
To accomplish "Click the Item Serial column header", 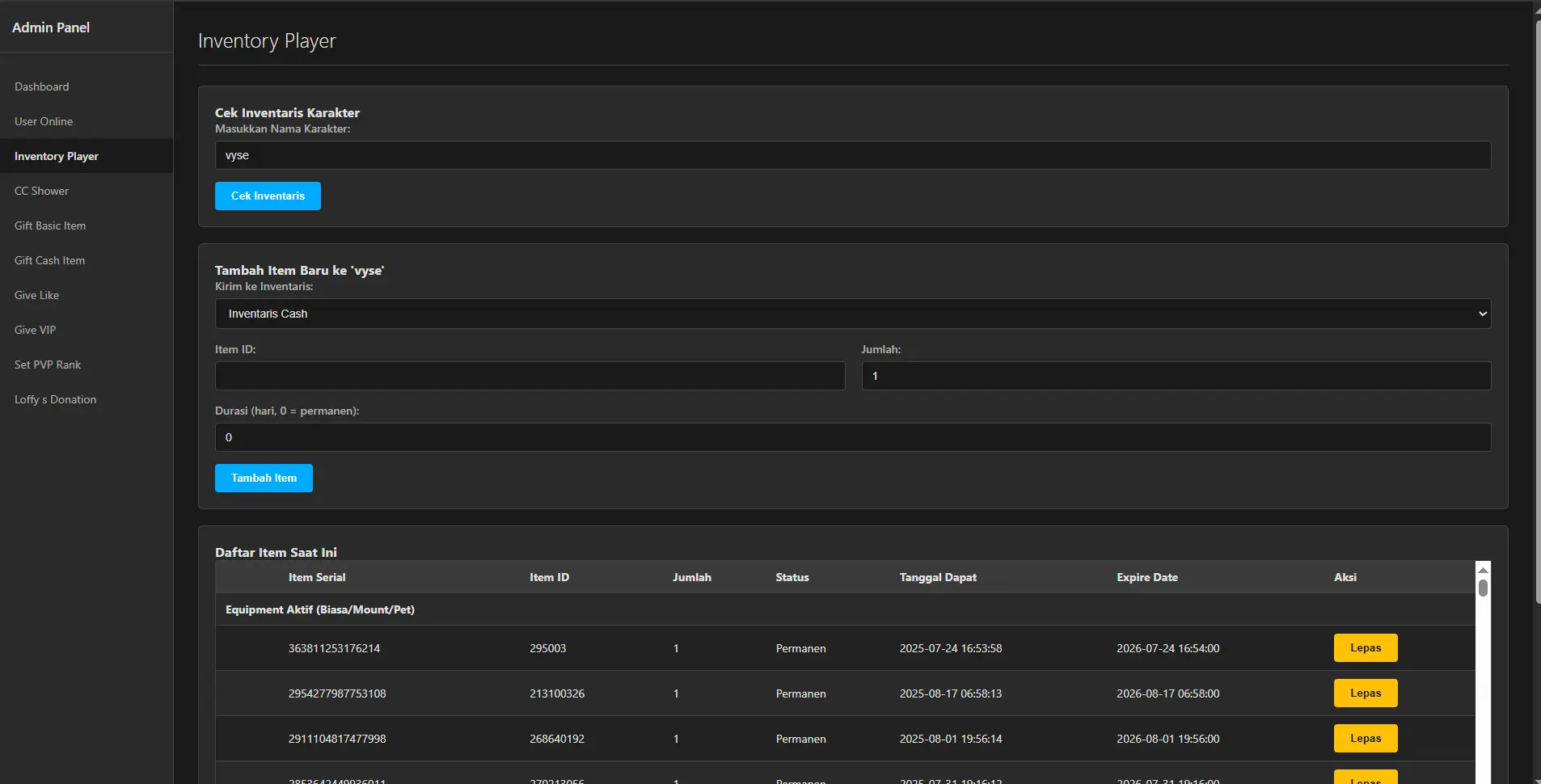I will [x=317, y=577].
